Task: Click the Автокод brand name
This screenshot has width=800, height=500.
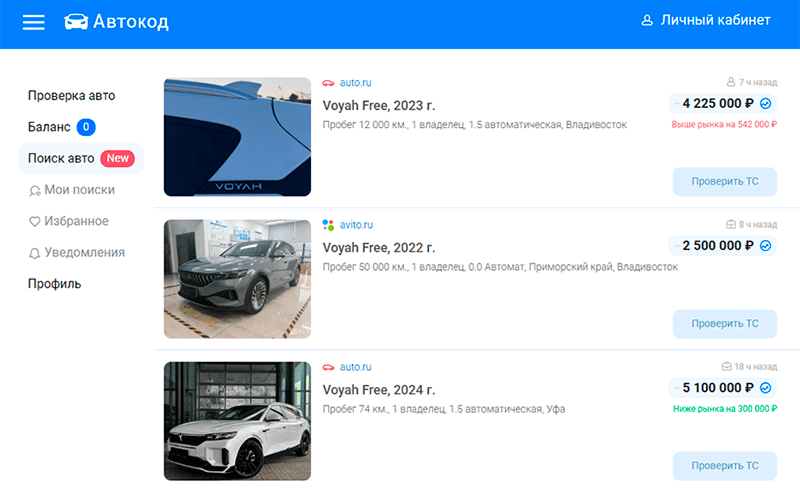Action: point(131,21)
